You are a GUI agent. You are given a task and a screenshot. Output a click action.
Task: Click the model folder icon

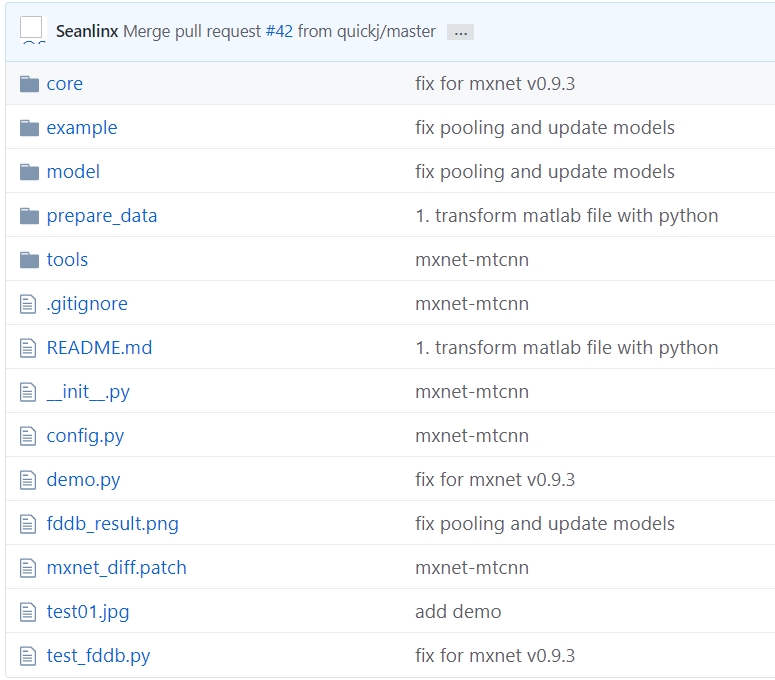click(x=29, y=172)
